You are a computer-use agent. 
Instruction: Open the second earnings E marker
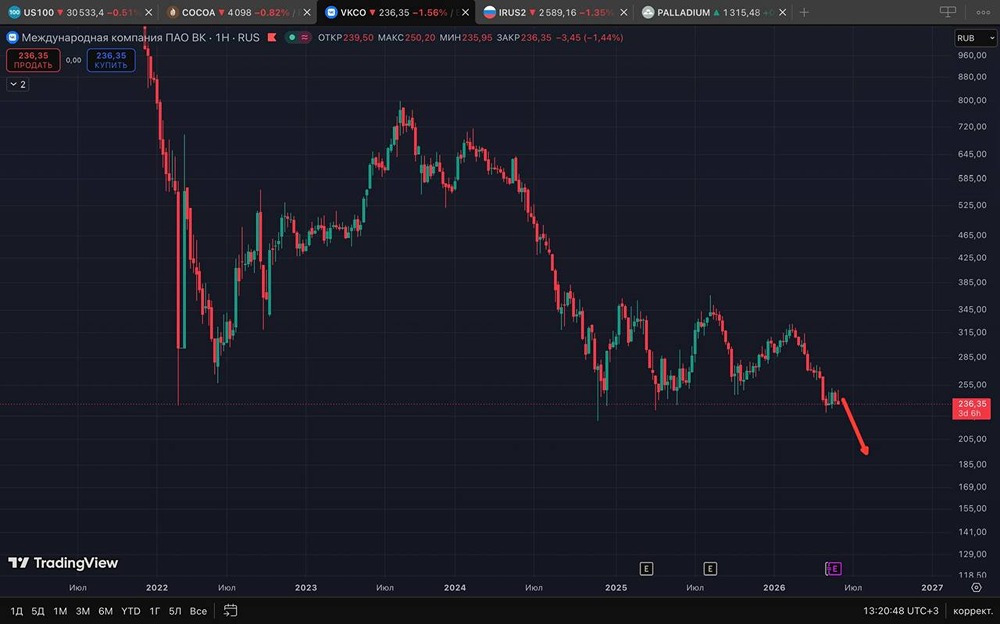(x=710, y=568)
